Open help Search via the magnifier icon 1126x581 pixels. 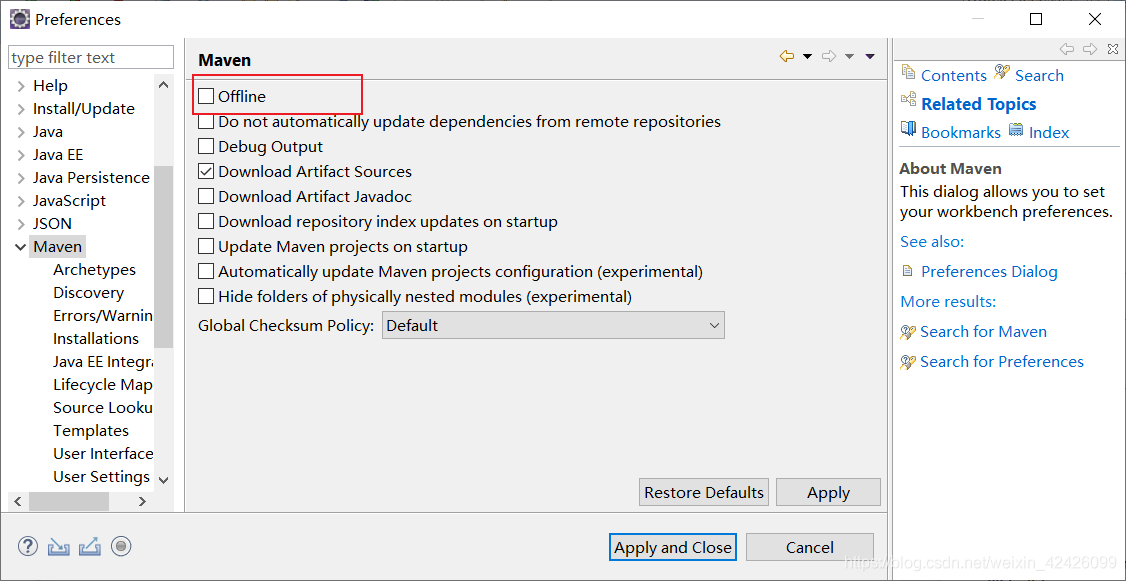pyautogui.click(x=1001, y=74)
